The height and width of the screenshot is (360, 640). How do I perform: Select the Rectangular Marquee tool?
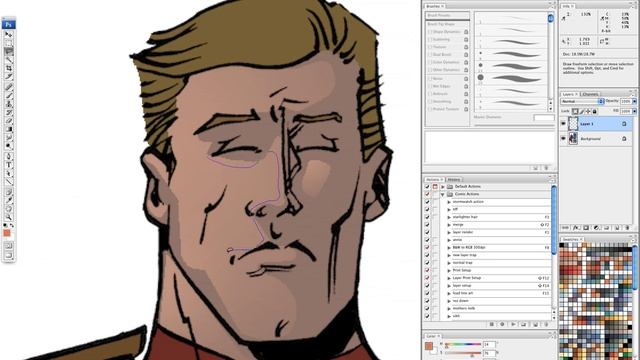[x=8, y=43]
